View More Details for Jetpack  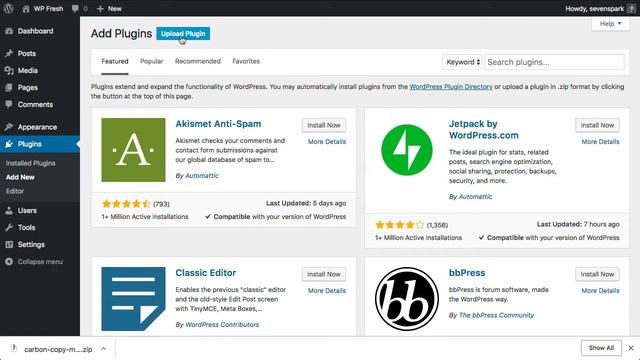click(600, 142)
